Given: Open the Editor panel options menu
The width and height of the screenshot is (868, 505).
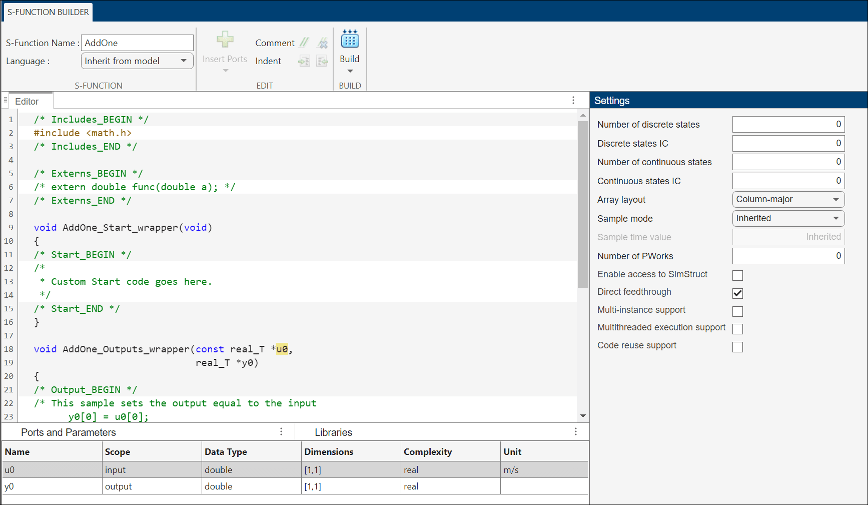Looking at the screenshot, I should pyautogui.click(x=574, y=100).
